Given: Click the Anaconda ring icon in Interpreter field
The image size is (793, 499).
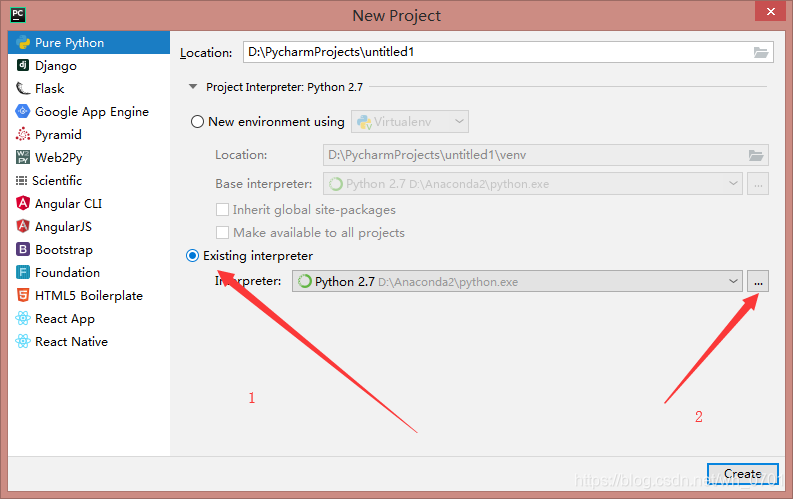Looking at the screenshot, I should click(305, 282).
